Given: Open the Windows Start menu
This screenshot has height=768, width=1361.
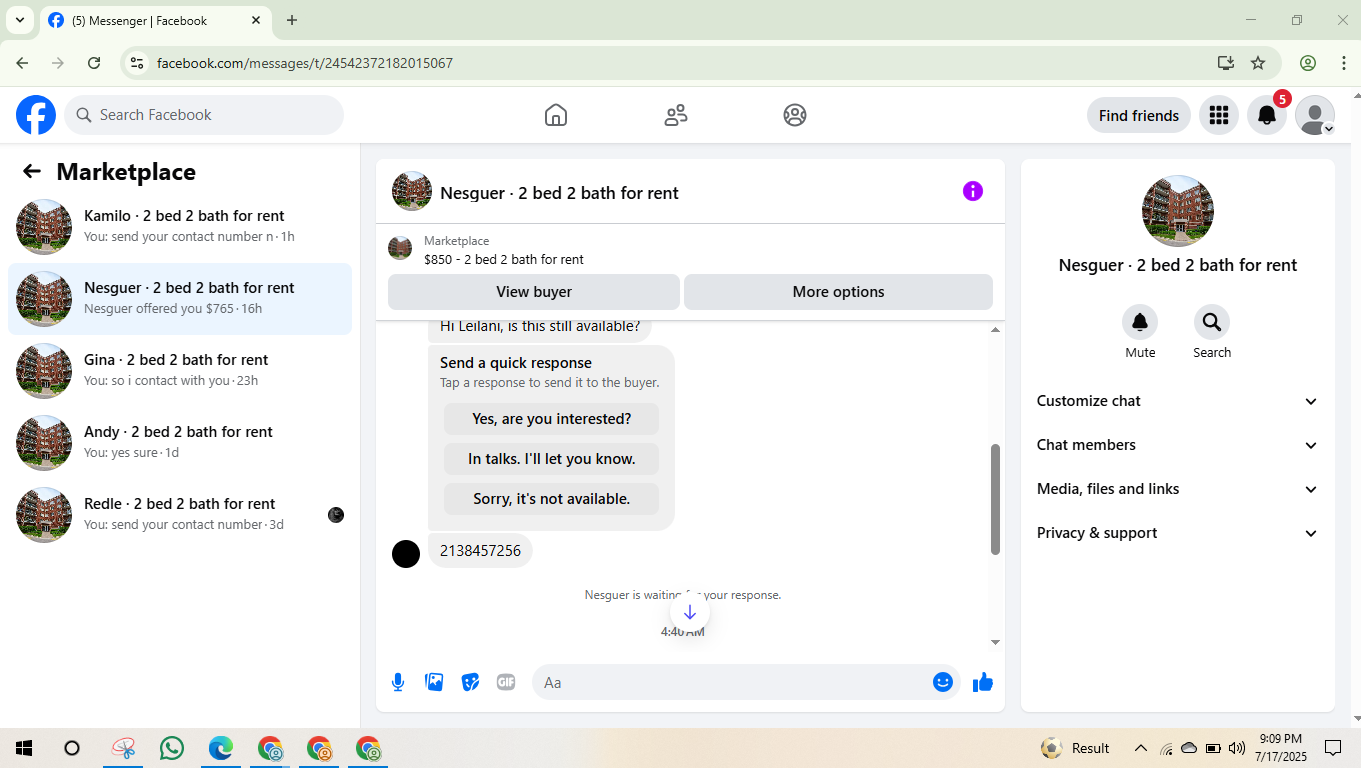Looking at the screenshot, I should click(24, 748).
